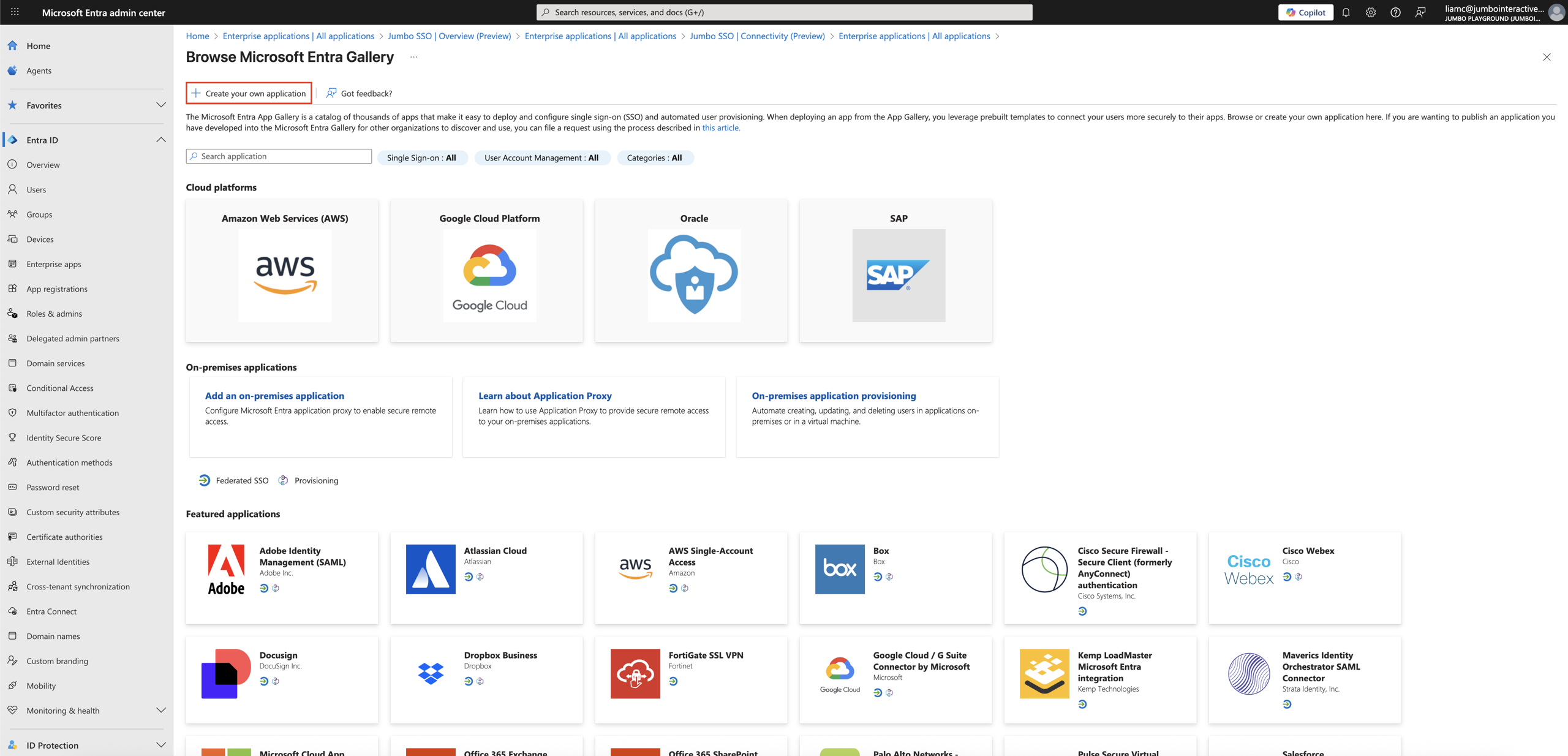
Task: Expand ID Protection chevron
Action: point(160,745)
